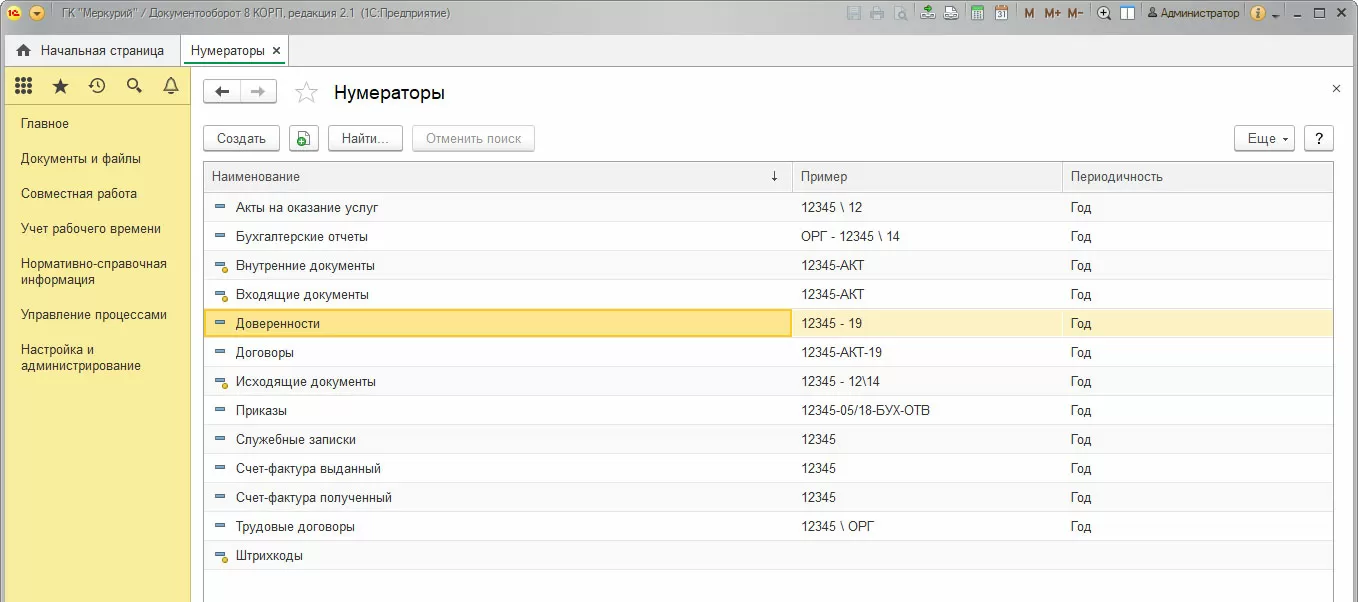Add Нумераторы to favorites with the star outline
This screenshot has height=602, width=1358.
(x=306, y=93)
